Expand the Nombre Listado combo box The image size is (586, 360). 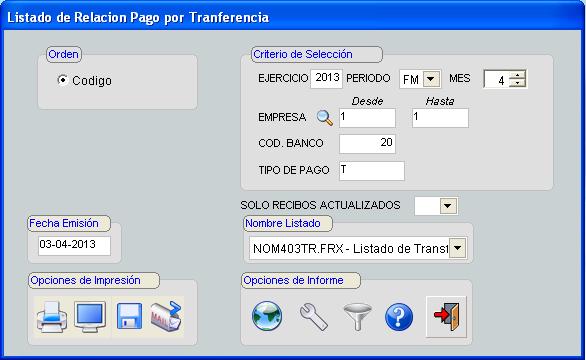457,247
